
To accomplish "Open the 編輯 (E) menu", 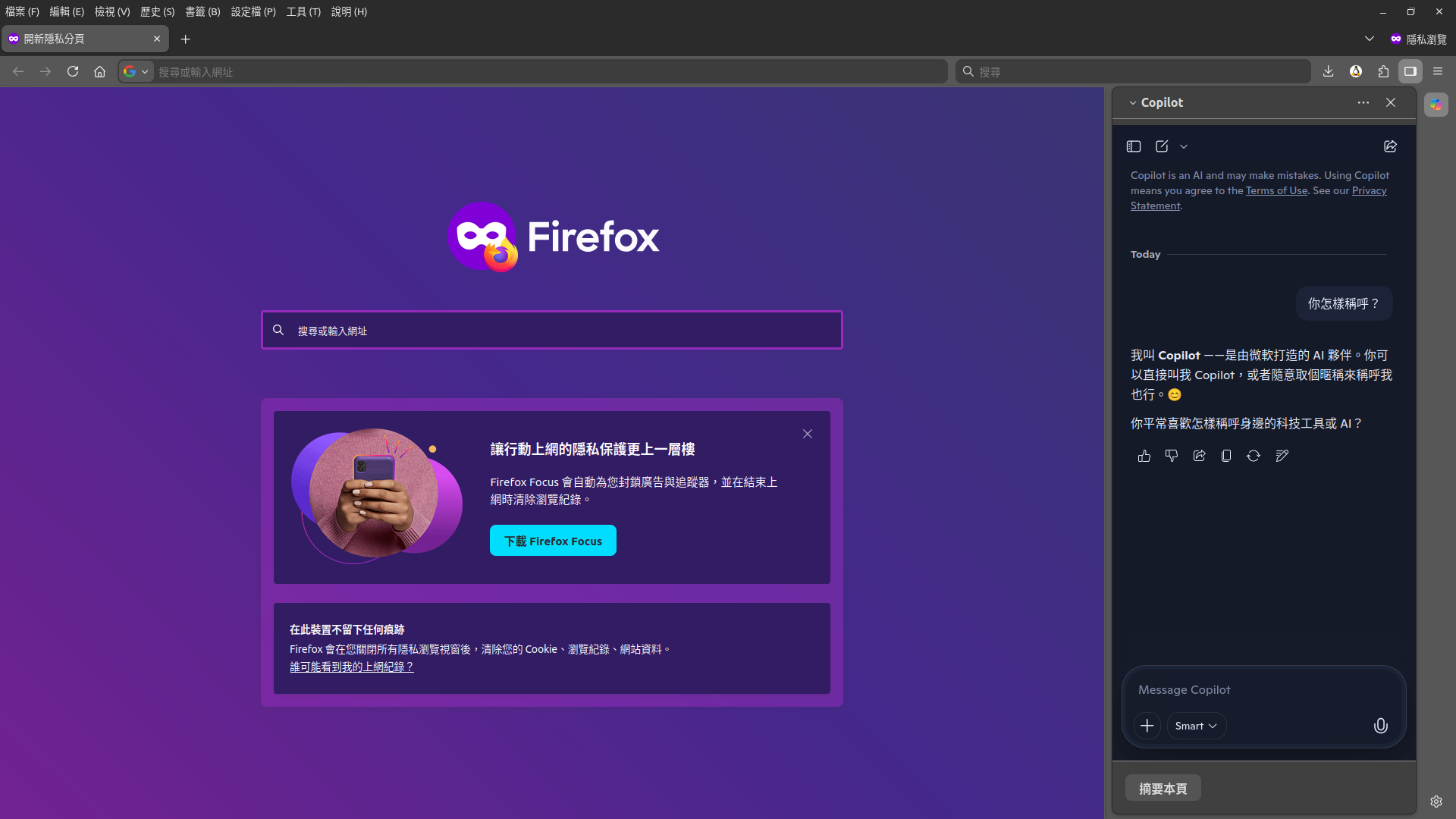I will [67, 12].
